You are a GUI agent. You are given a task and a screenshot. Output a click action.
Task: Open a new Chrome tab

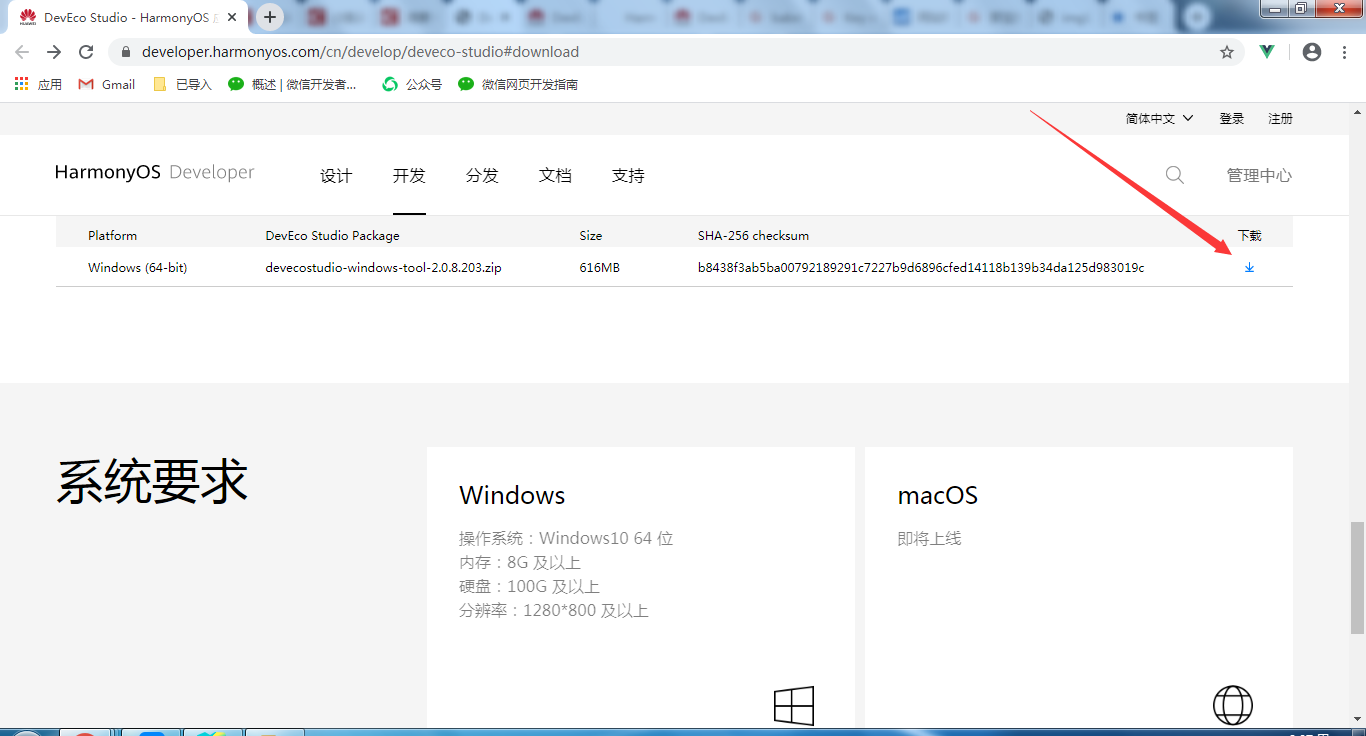click(270, 17)
